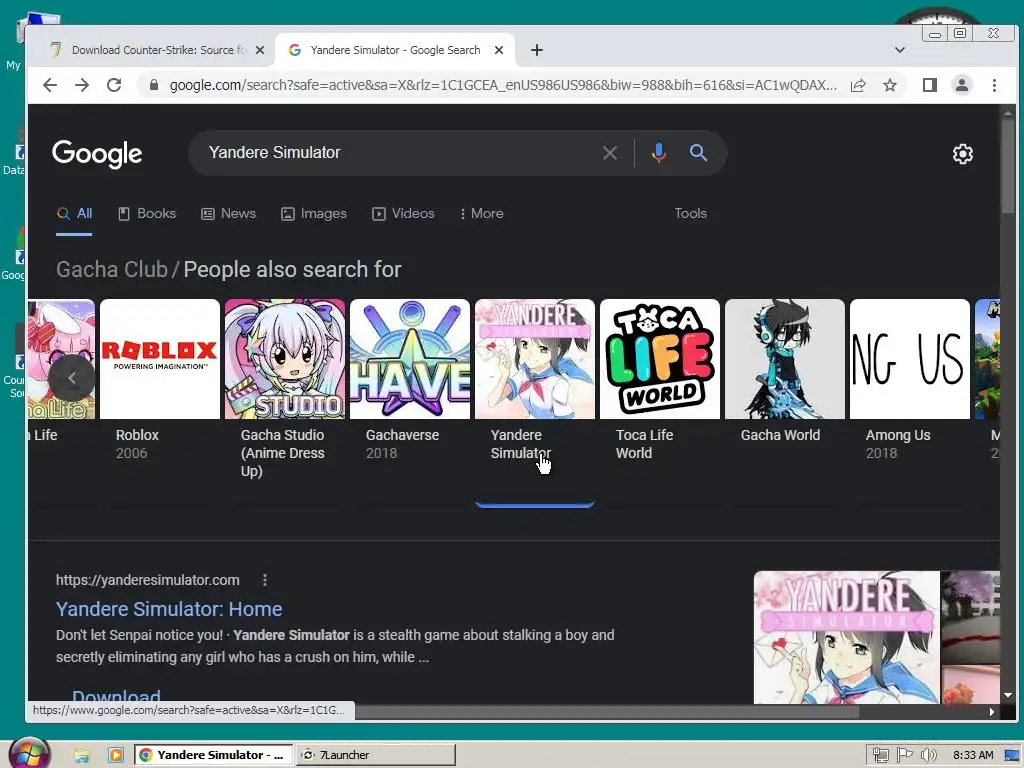This screenshot has height=768, width=1024.
Task: Click the Among Us label text
Action: click(x=898, y=435)
